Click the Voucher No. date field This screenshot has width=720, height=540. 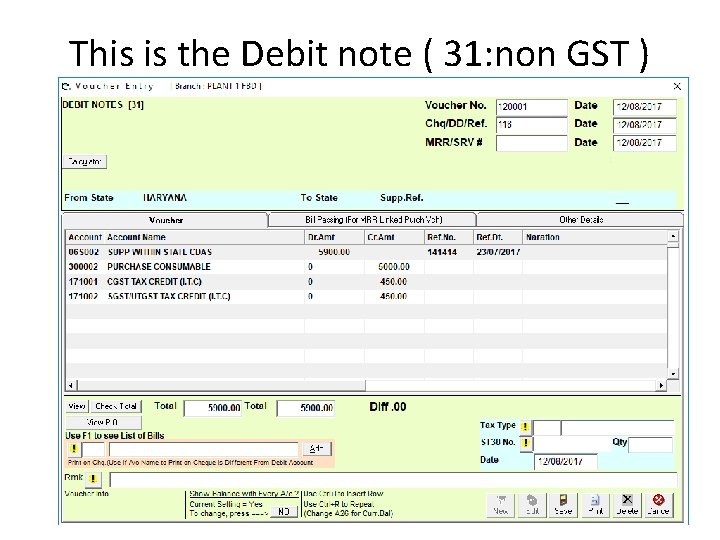pos(645,107)
